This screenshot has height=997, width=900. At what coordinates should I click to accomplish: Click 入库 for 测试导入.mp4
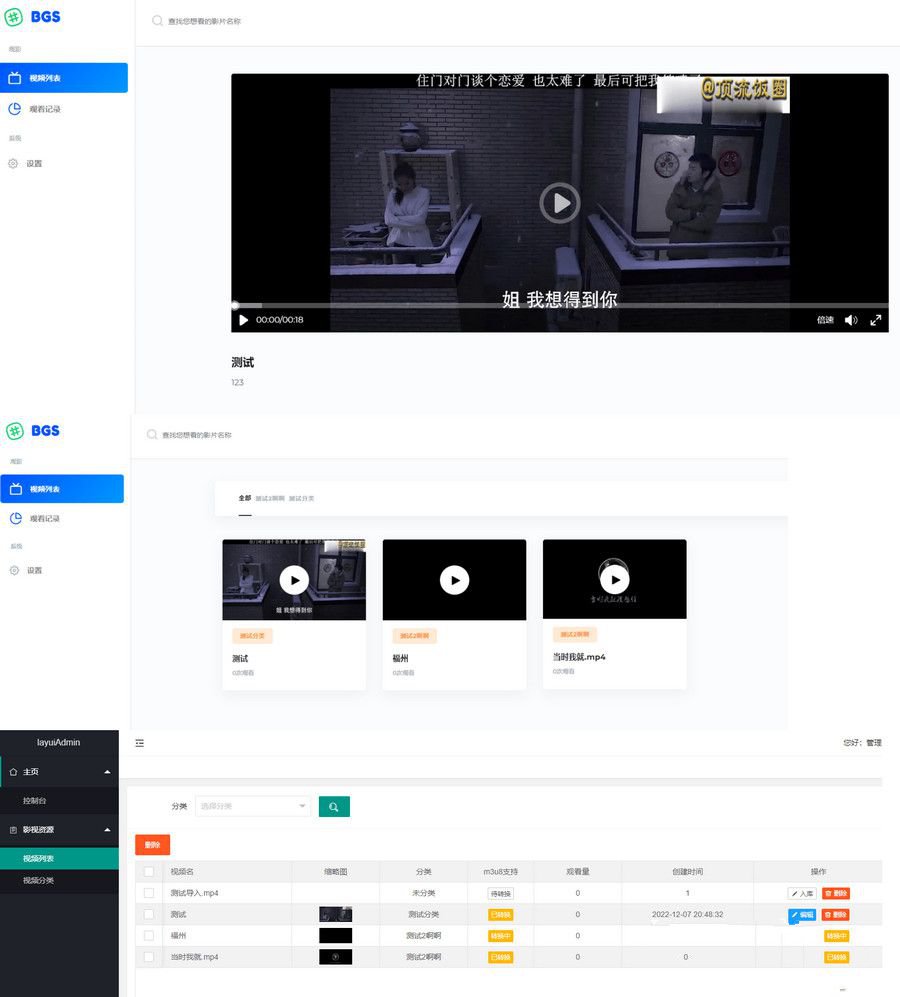click(x=802, y=893)
